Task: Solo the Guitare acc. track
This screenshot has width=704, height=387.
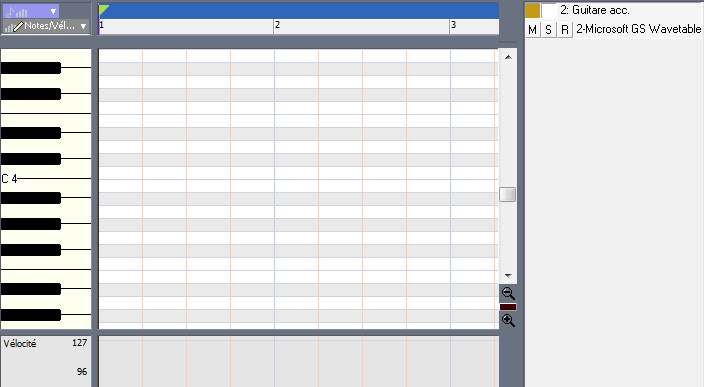Action: tap(548, 30)
